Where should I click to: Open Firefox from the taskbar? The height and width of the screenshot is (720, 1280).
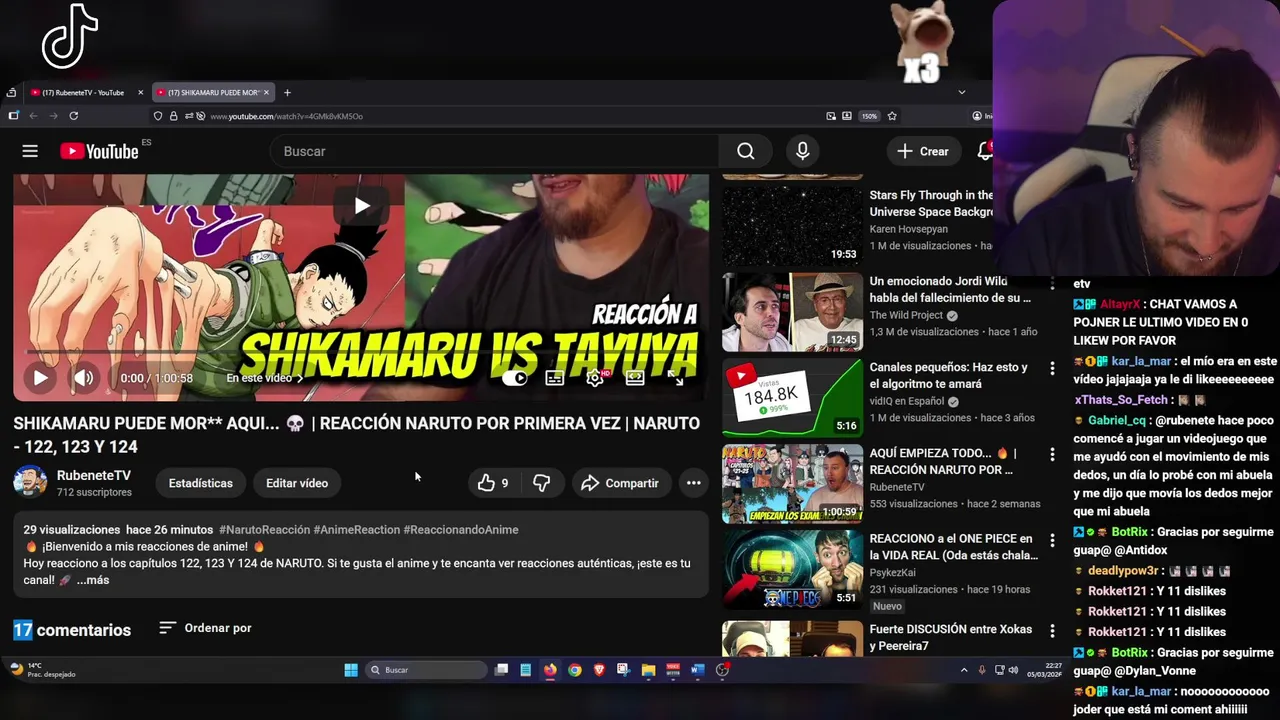click(x=550, y=670)
